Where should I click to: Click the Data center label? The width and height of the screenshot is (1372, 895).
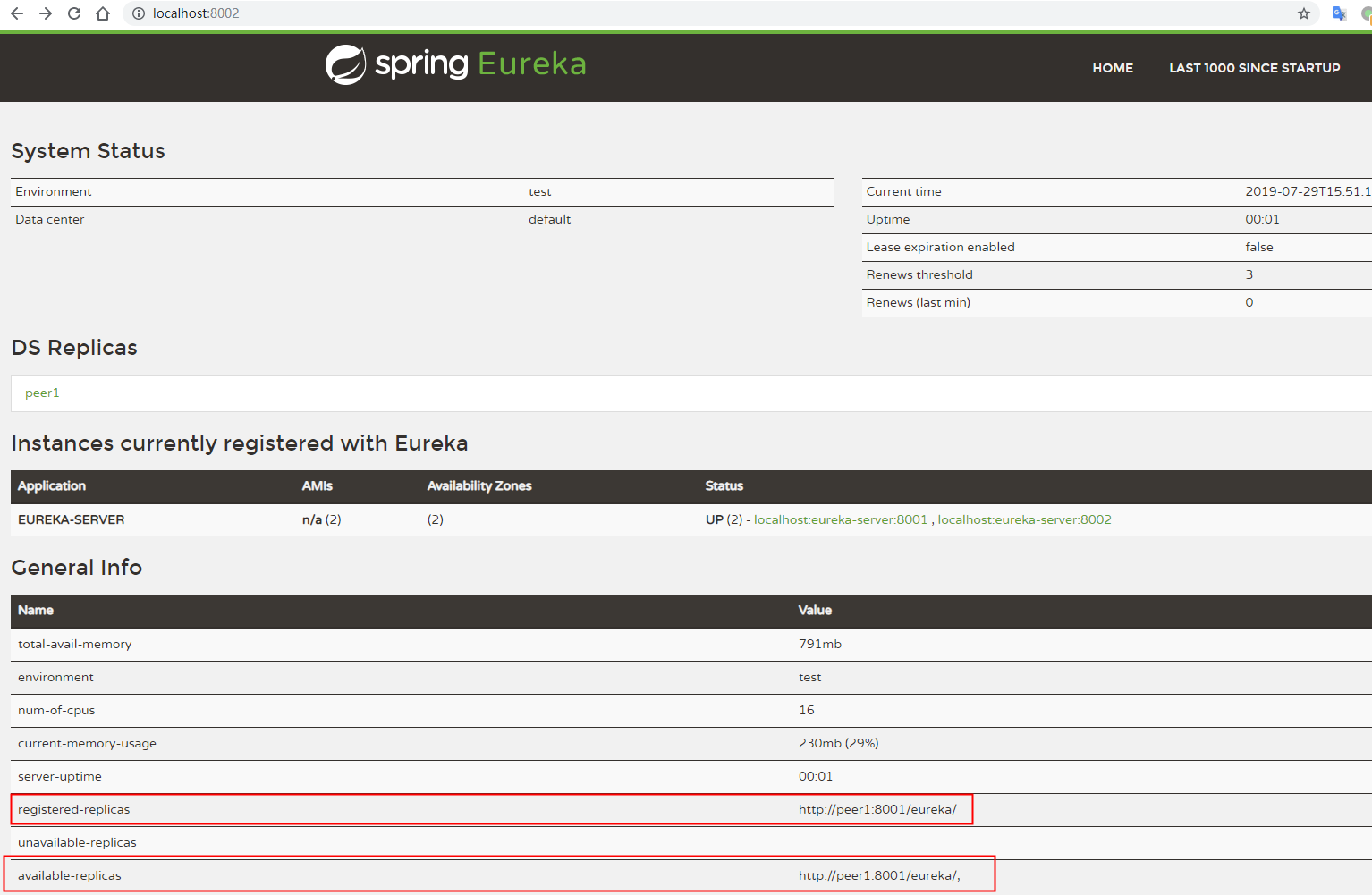[50, 219]
